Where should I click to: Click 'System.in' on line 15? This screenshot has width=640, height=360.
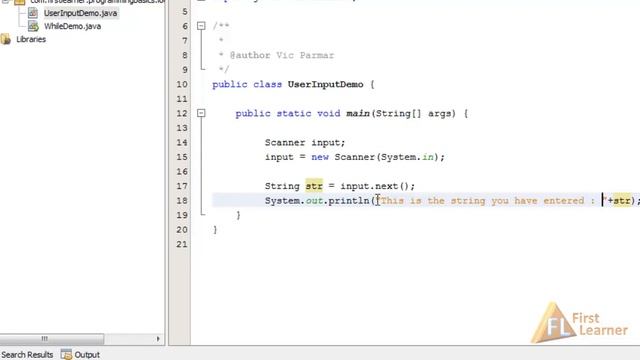coord(407,157)
